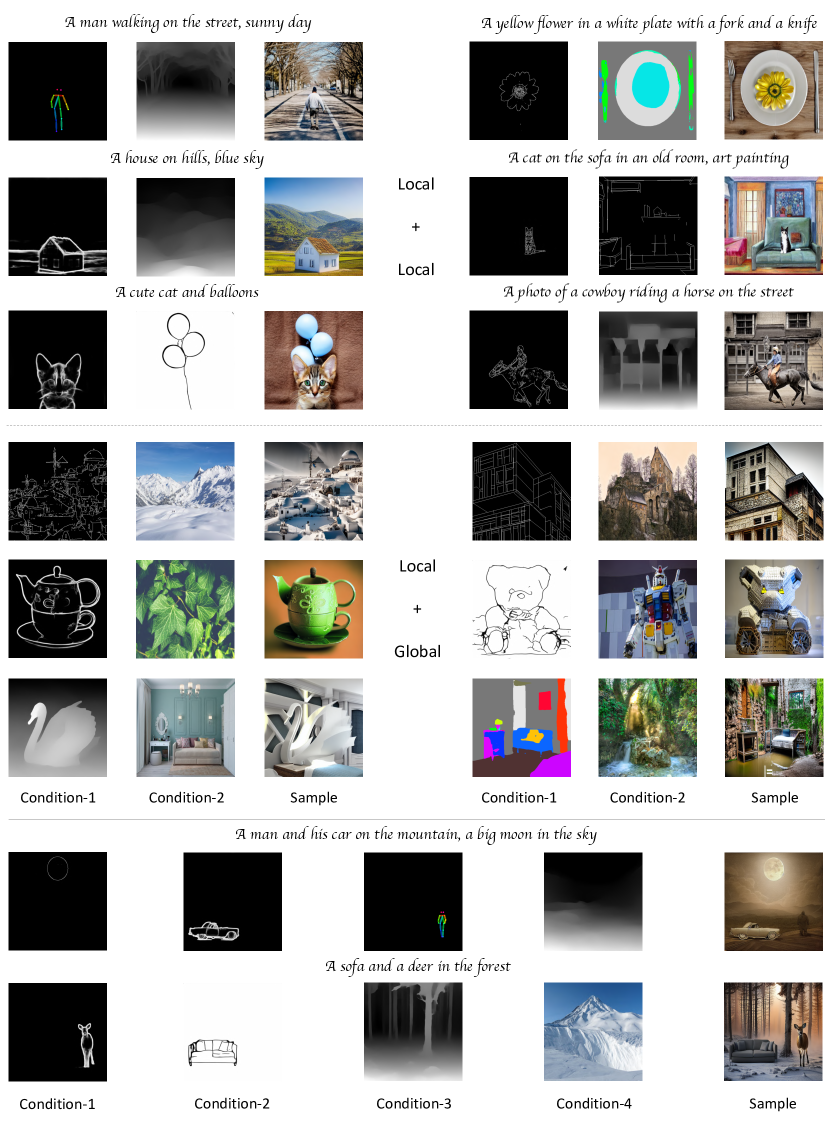Select the forest tree trunks depth map
The image size is (830, 1126).
click(413, 1032)
